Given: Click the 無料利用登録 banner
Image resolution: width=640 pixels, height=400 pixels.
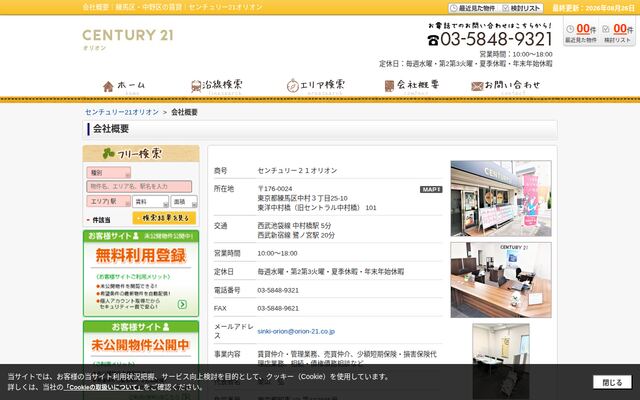Looking at the screenshot, I should (141, 273).
